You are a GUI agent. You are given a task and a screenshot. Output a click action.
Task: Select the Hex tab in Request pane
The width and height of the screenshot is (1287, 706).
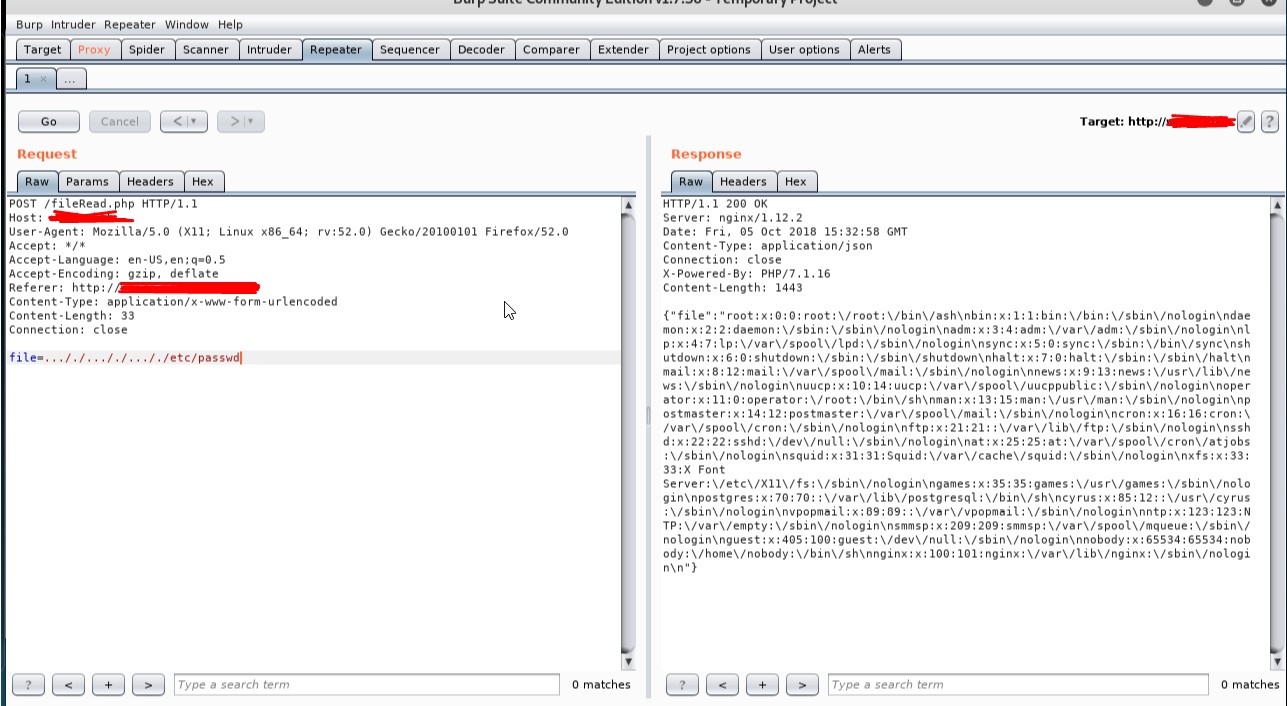[203, 181]
